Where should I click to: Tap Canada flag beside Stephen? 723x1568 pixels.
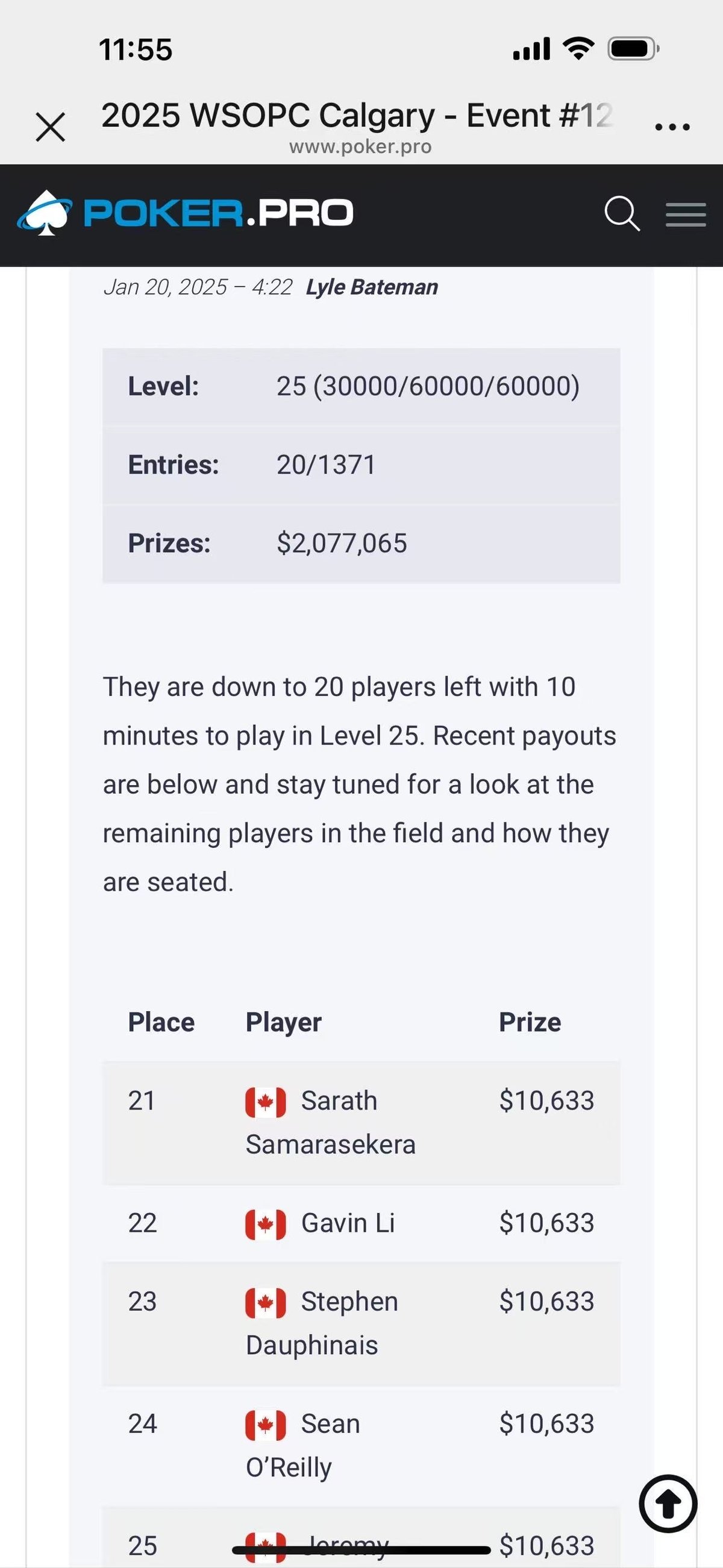(x=265, y=1303)
